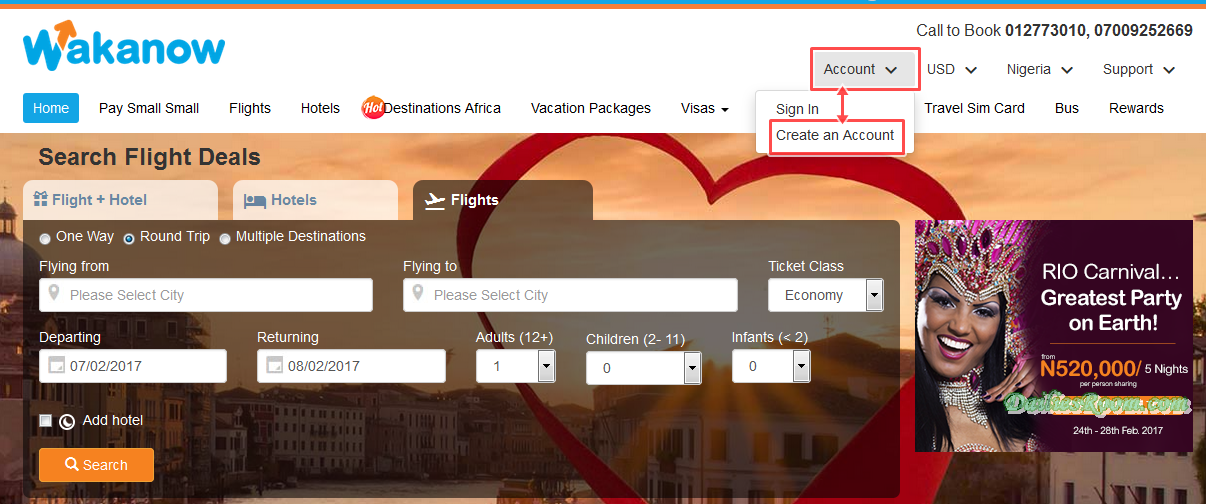Select the Multiple Destinations radio button

(x=225, y=238)
